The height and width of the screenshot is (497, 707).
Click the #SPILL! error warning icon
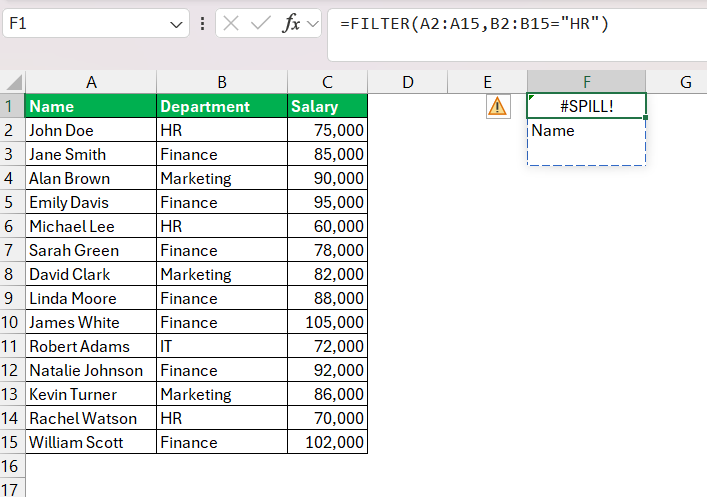coord(498,106)
